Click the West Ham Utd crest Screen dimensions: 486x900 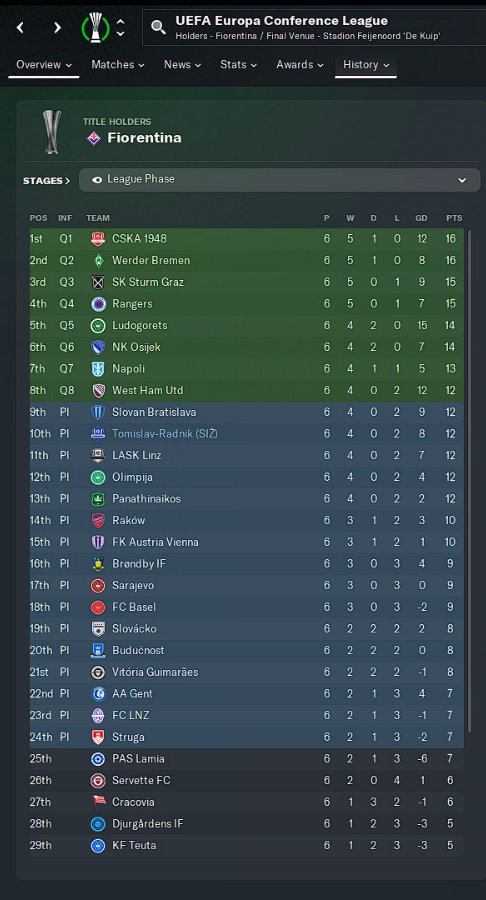98,390
